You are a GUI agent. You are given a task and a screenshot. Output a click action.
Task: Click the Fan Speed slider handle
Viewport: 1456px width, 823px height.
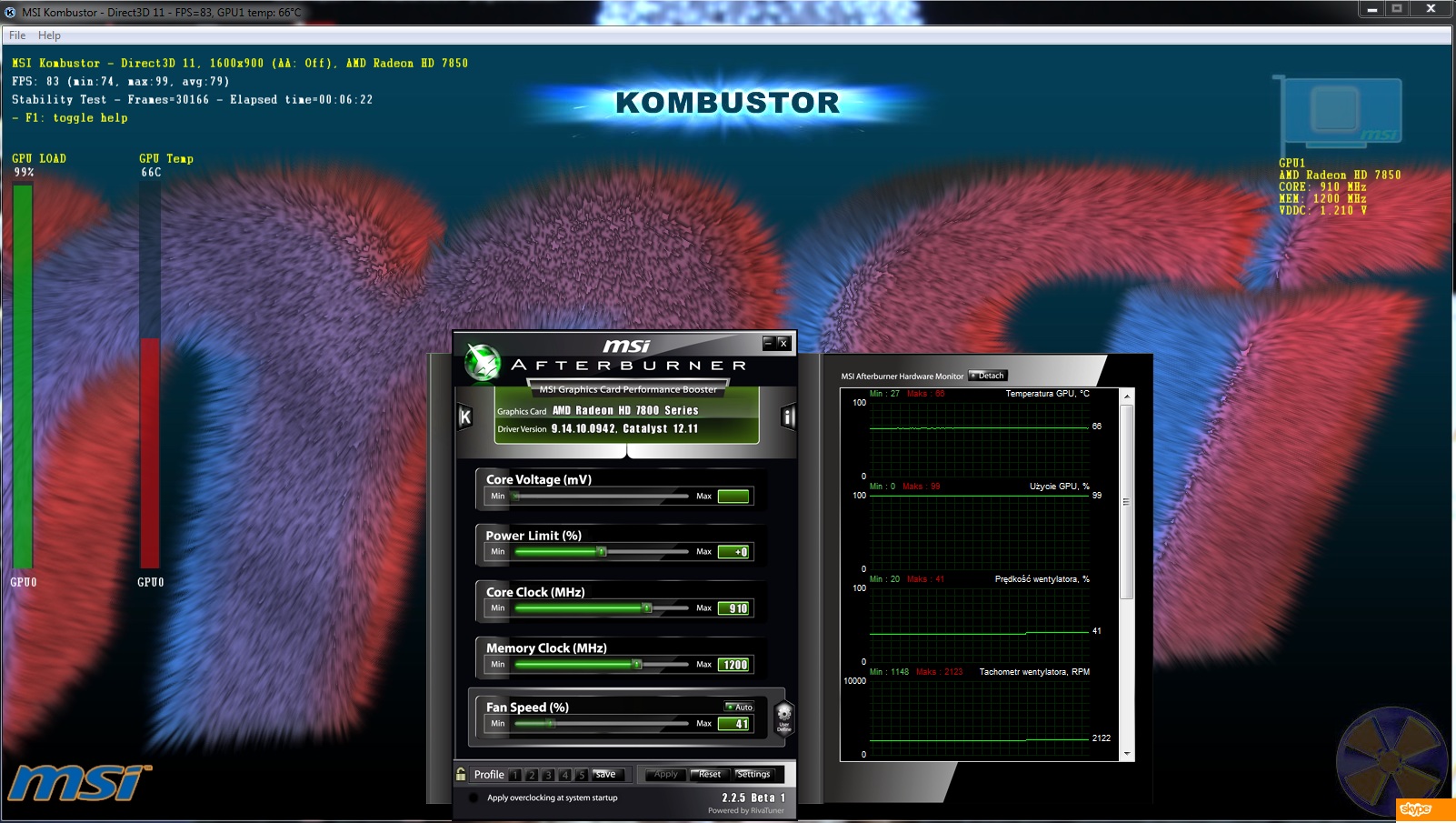coord(550,724)
